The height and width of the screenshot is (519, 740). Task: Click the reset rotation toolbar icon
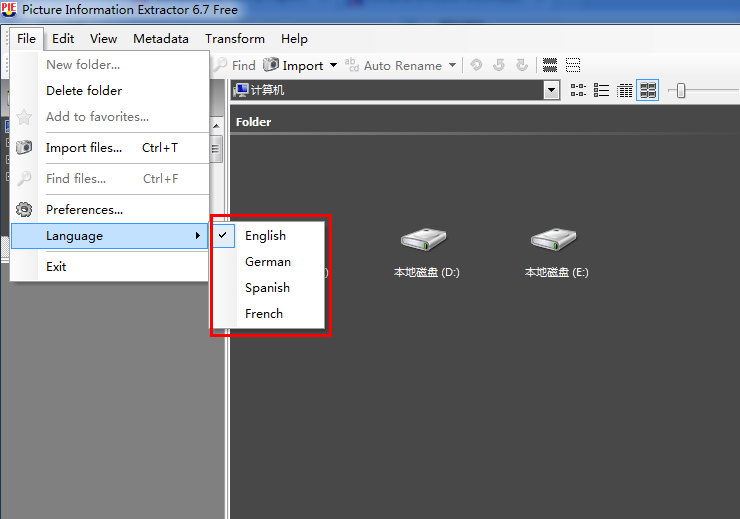point(476,65)
